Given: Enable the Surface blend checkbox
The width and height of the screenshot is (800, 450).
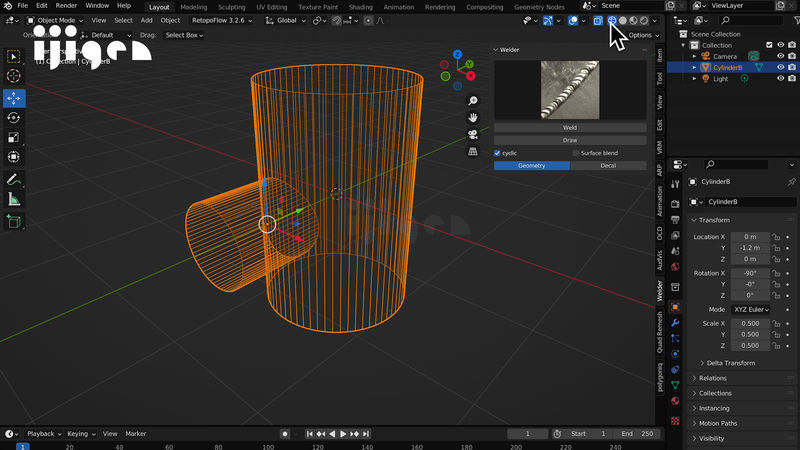Looking at the screenshot, I should [x=576, y=153].
